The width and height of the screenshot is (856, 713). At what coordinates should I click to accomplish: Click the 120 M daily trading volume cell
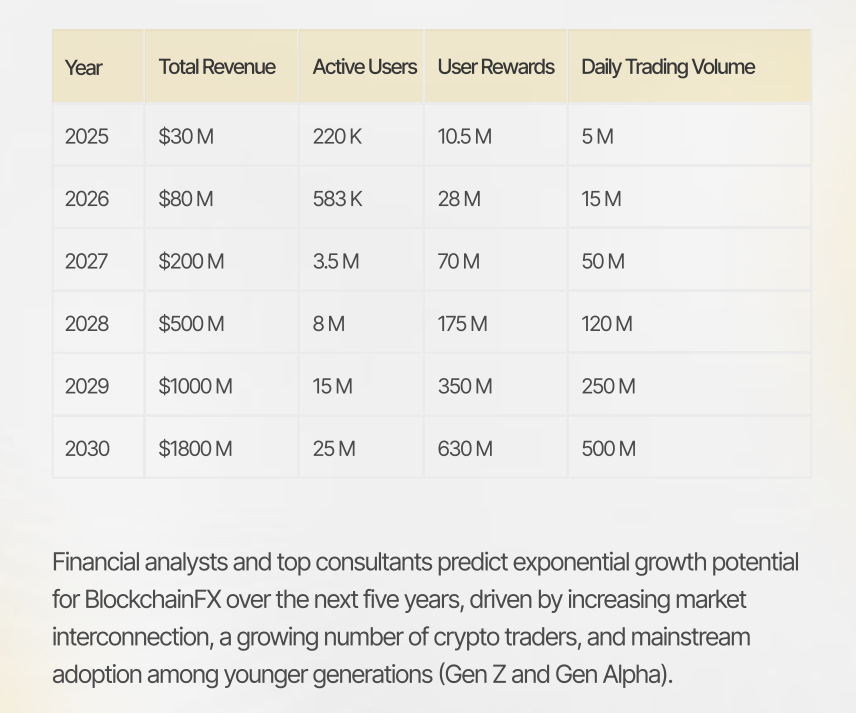click(607, 324)
